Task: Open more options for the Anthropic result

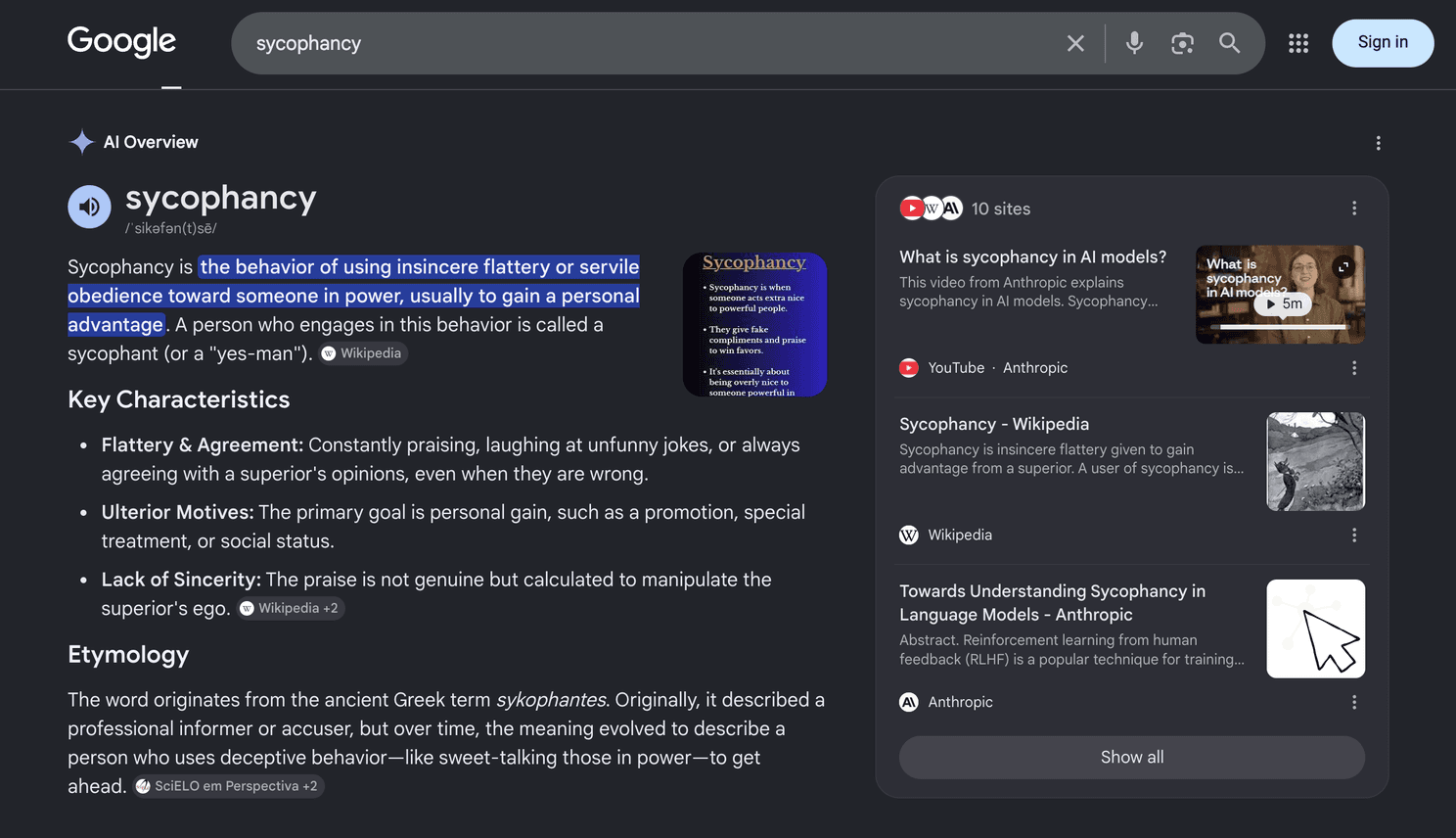Action: pos(1354,702)
